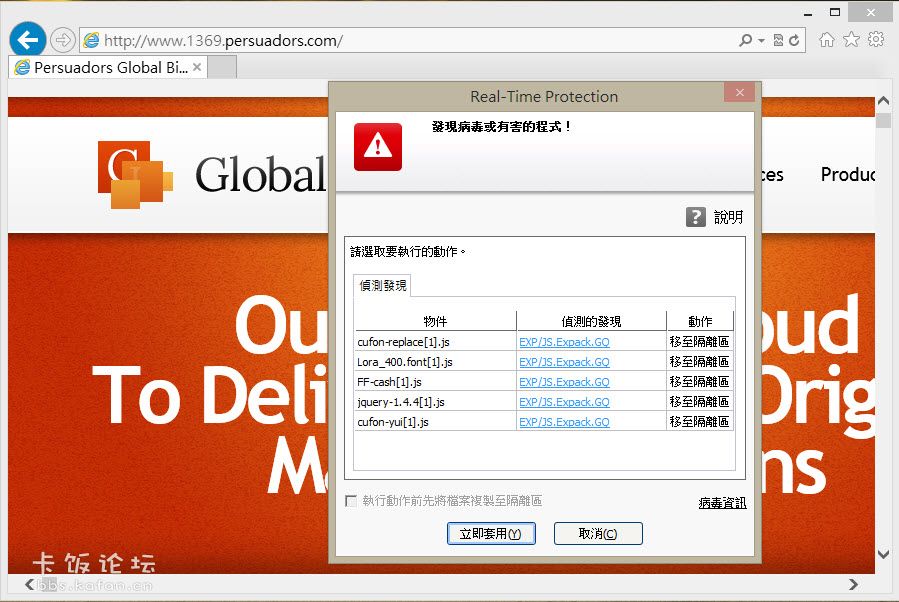Image resolution: width=899 pixels, height=602 pixels.
Task: Change action 移至隔離區 for cufon-replace[1].js
Action: (699, 342)
